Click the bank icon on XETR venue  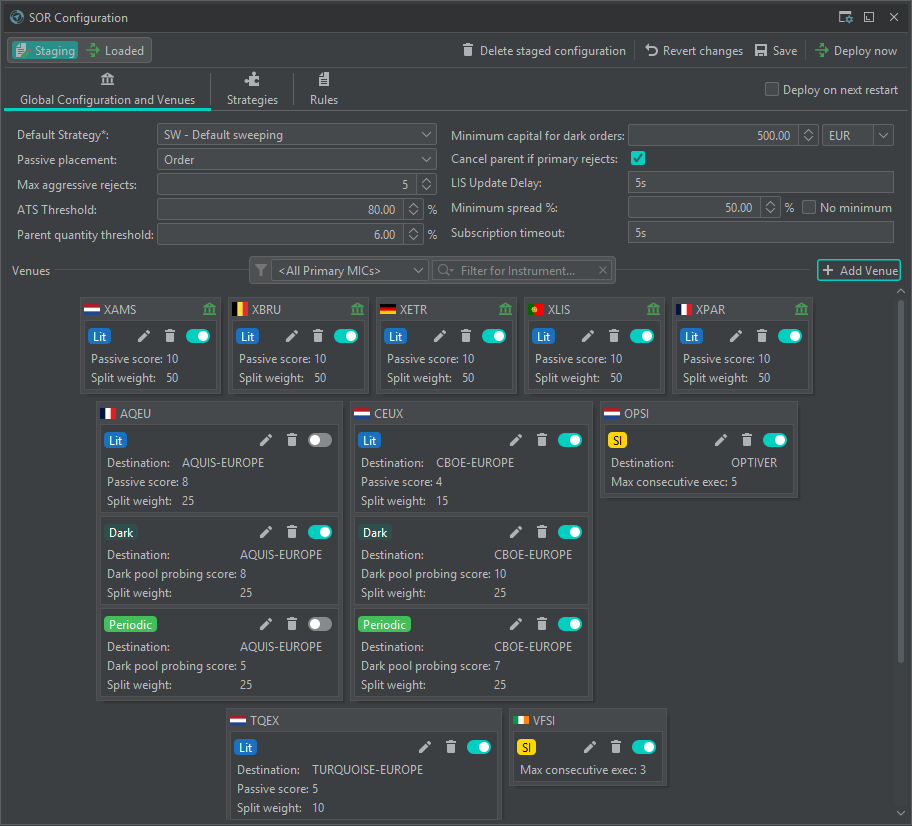pyautogui.click(x=505, y=310)
